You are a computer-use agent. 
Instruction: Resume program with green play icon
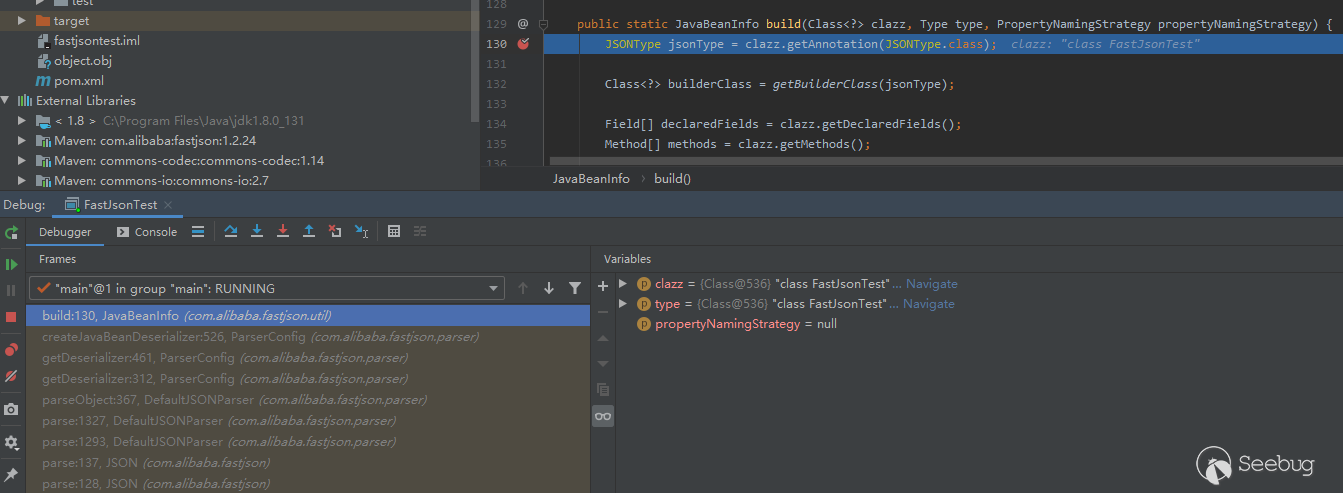pos(12,264)
